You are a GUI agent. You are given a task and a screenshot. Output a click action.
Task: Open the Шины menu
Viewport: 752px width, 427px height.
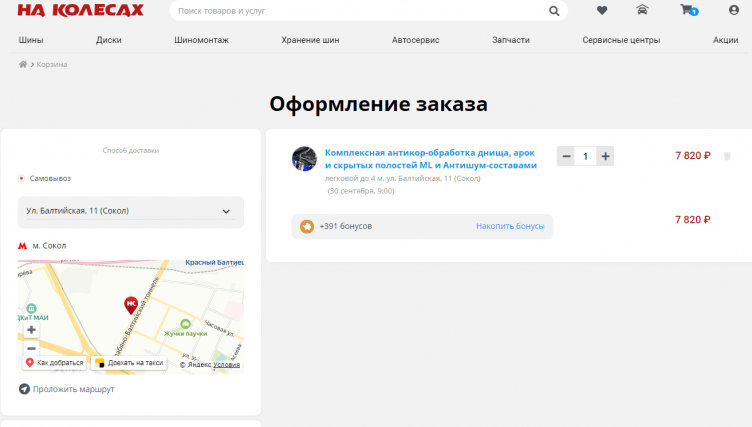click(x=31, y=40)
